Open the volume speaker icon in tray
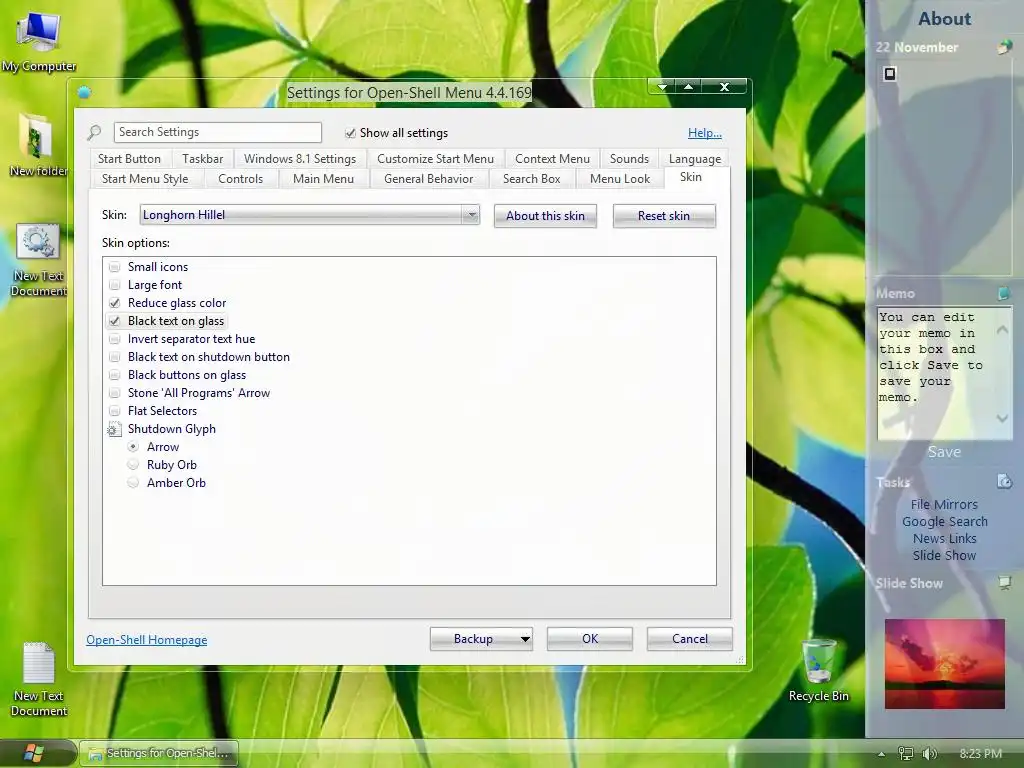Viewport: 1024px width, 768px height. point(929,754)
